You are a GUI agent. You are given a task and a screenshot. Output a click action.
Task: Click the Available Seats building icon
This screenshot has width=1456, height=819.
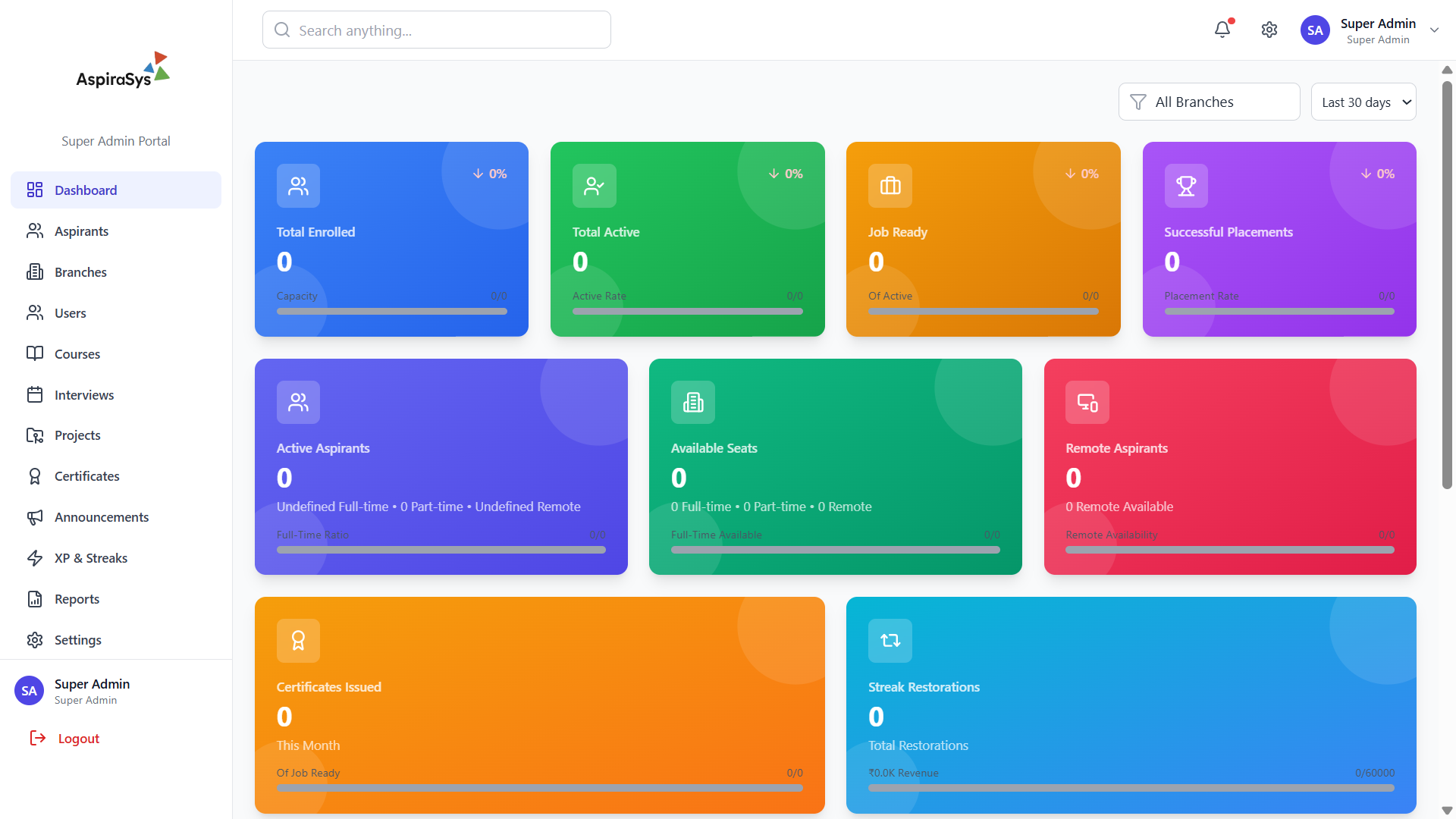(692, 402)
